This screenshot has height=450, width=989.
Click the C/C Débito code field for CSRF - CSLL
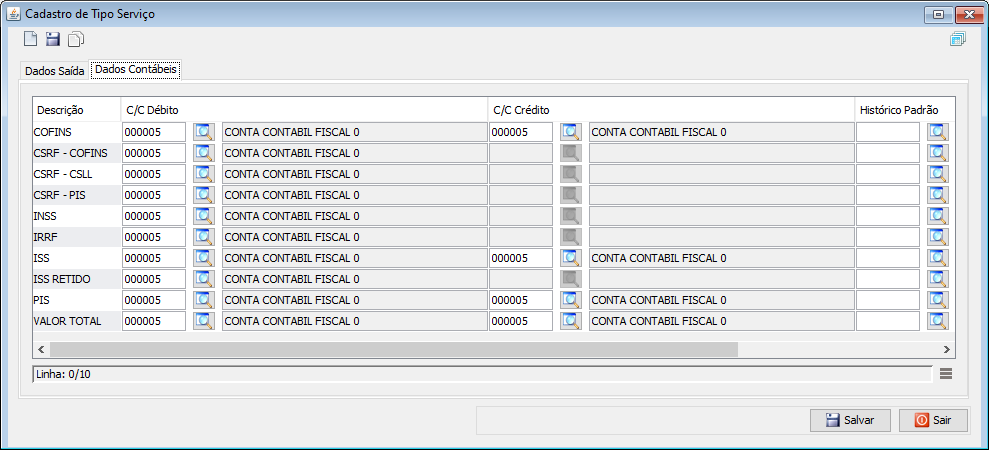(154, 174)
